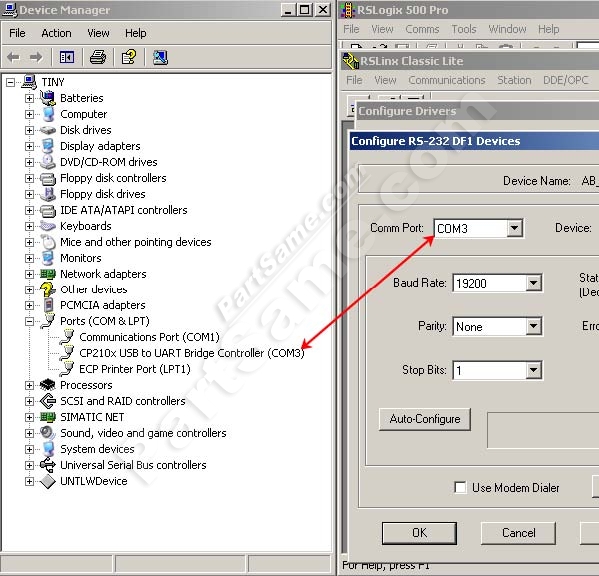Select the Keyboards icon
This screenshot has height=576, width=599.
[x=48, y=226]
